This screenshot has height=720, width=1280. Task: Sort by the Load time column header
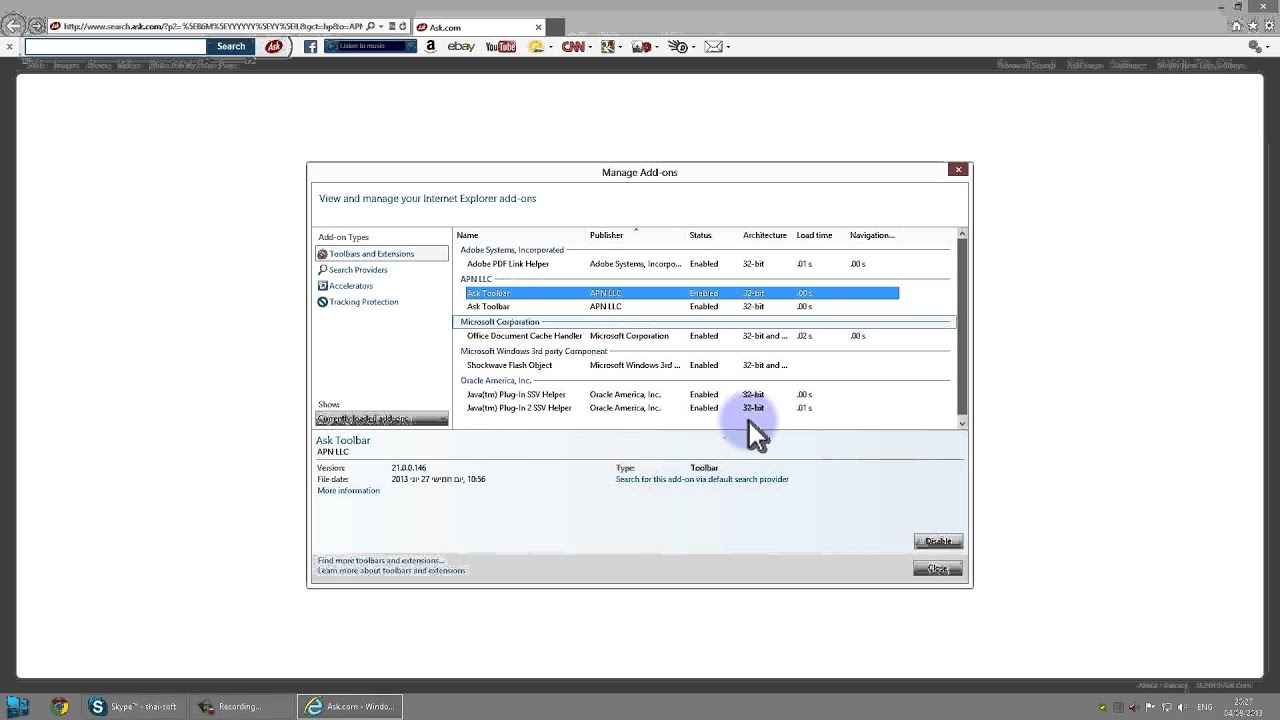point(814,235)
